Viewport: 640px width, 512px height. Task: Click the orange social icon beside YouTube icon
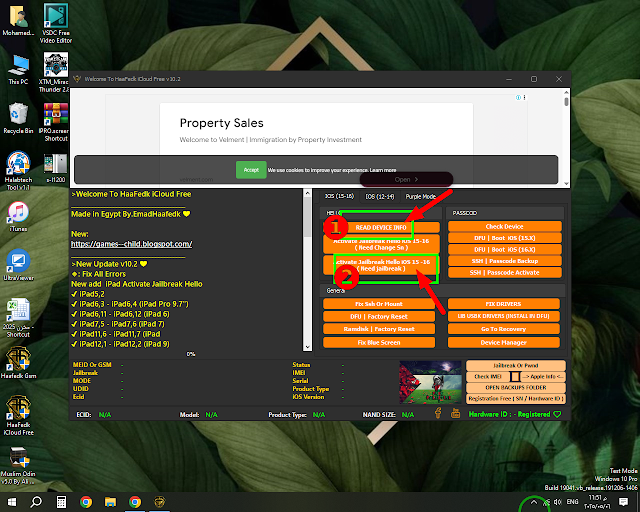click(438, 413)
